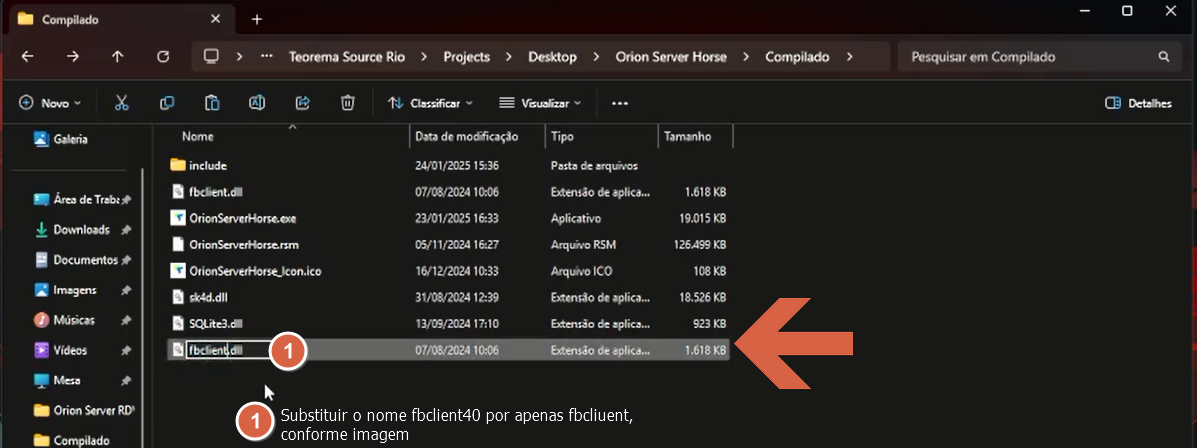Expand the chevron after Teorema Source Rio

(424, 56)
